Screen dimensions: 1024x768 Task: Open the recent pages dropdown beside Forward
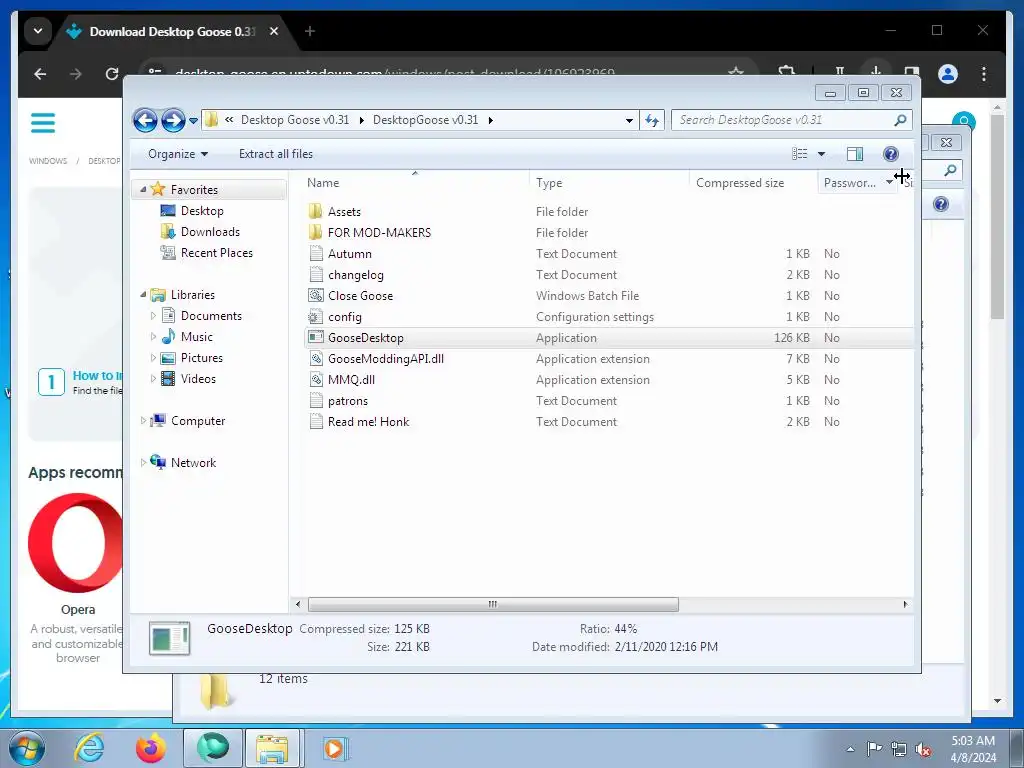coord(193,121)
